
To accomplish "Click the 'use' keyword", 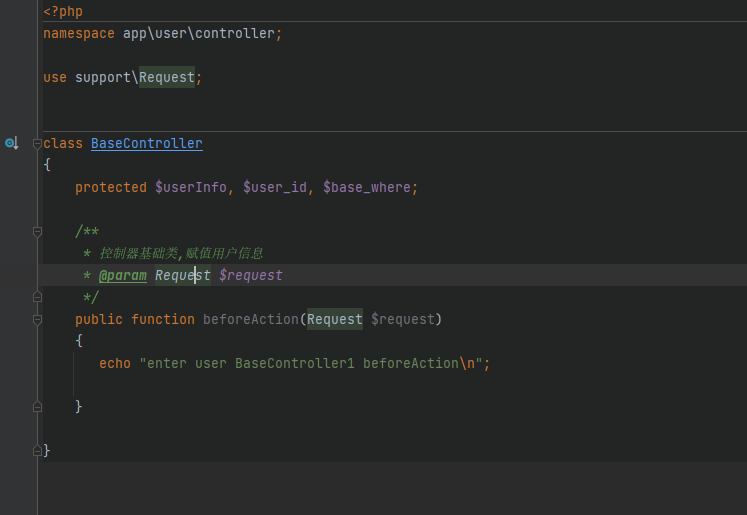I will pos(55,77).
